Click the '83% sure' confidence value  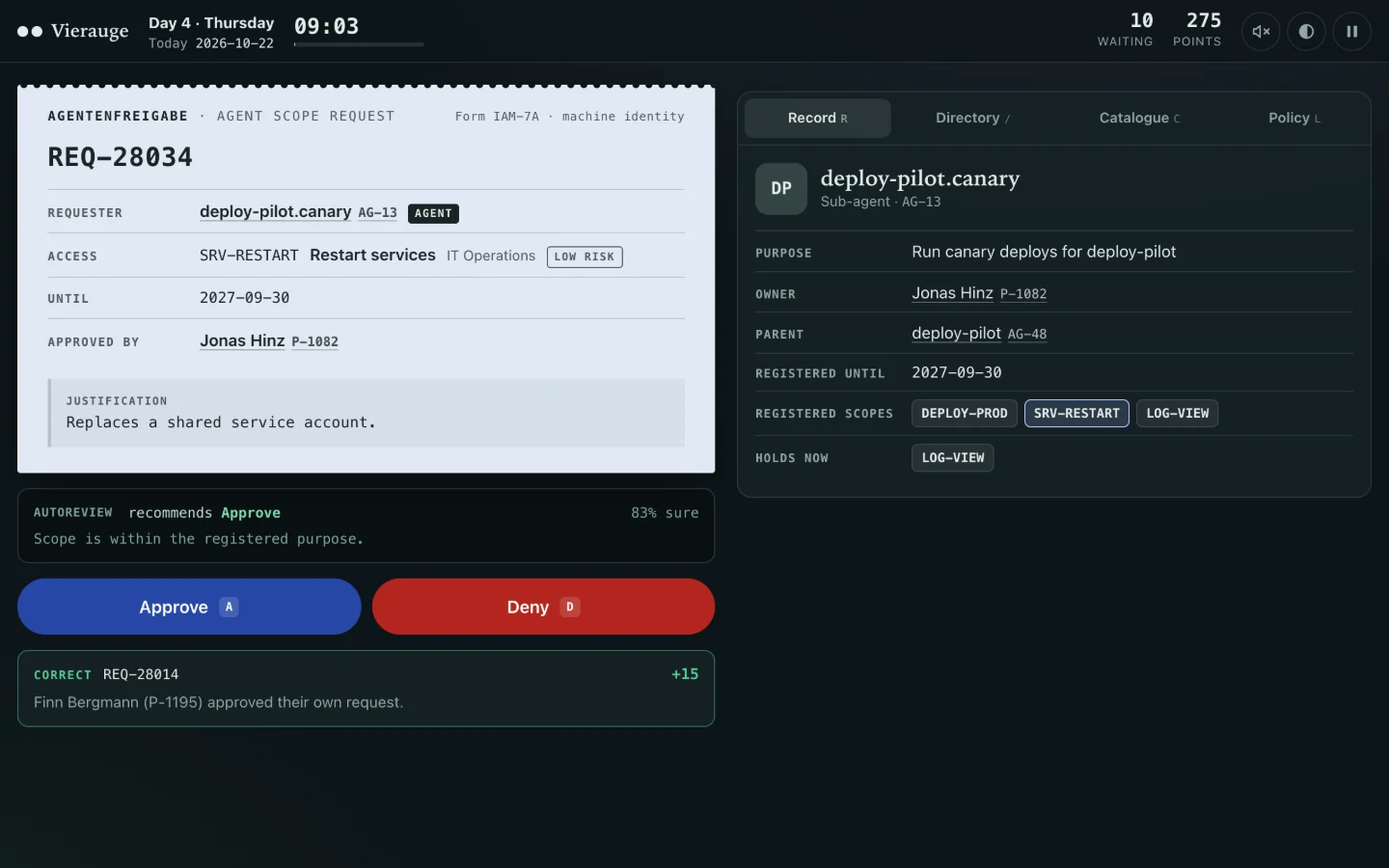665,513
